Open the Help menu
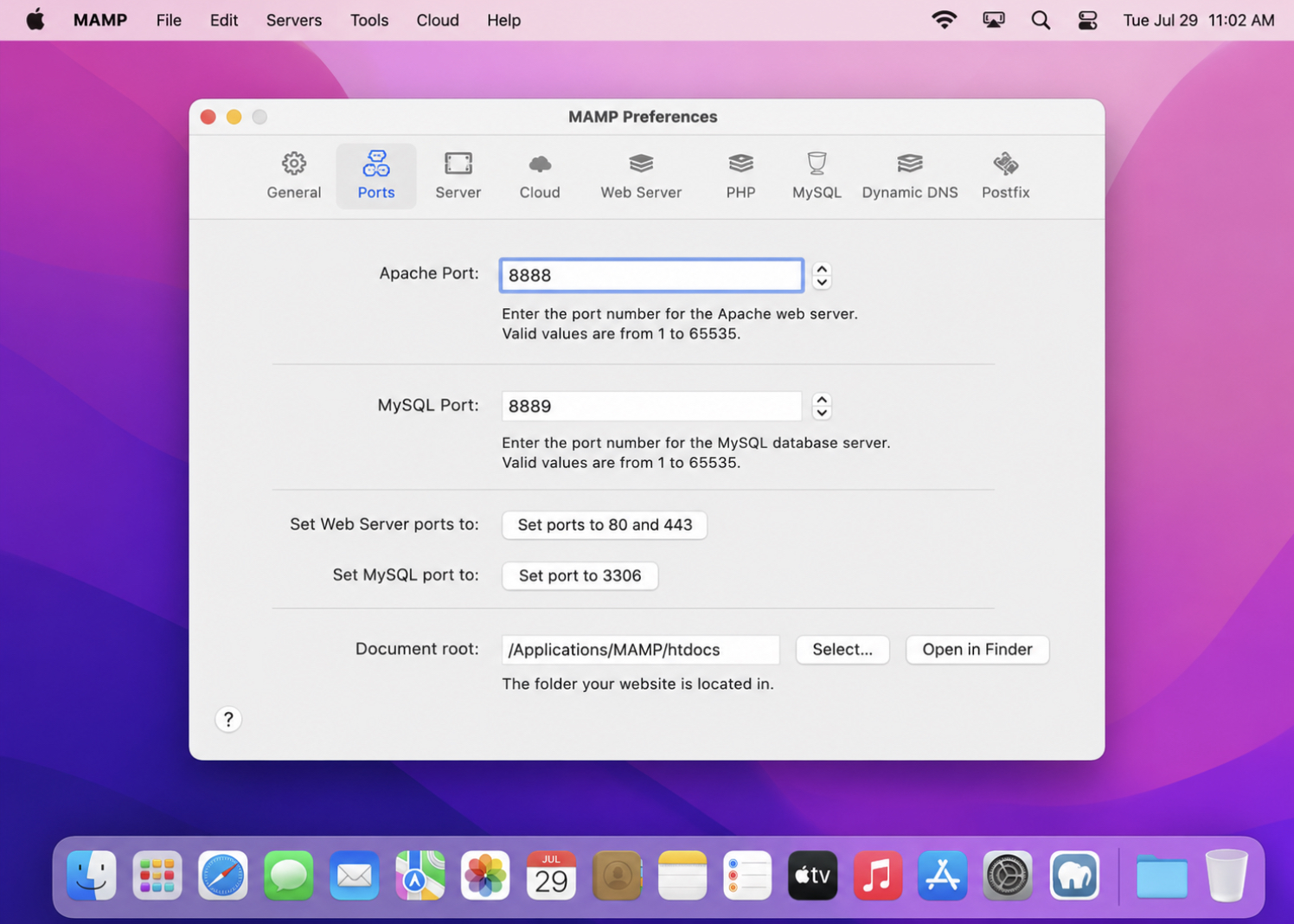 coord(503,20)
